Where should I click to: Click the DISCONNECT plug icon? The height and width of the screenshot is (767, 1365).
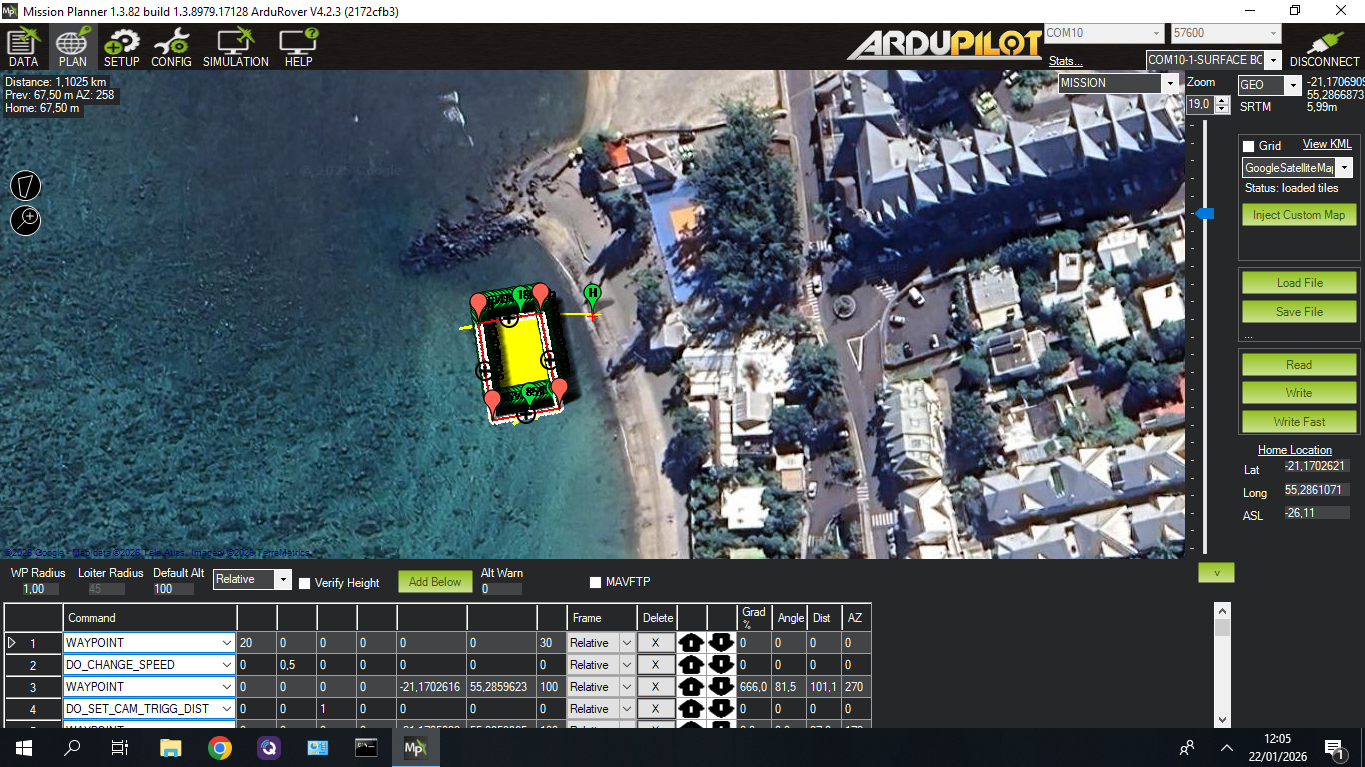[x=1324, y=47]
